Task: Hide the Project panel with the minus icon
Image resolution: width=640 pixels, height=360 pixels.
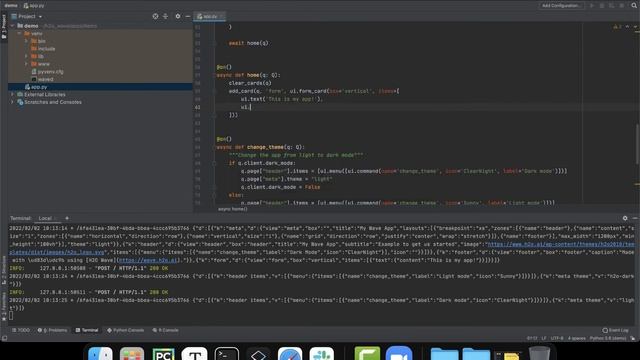Action: coord(188,16)
